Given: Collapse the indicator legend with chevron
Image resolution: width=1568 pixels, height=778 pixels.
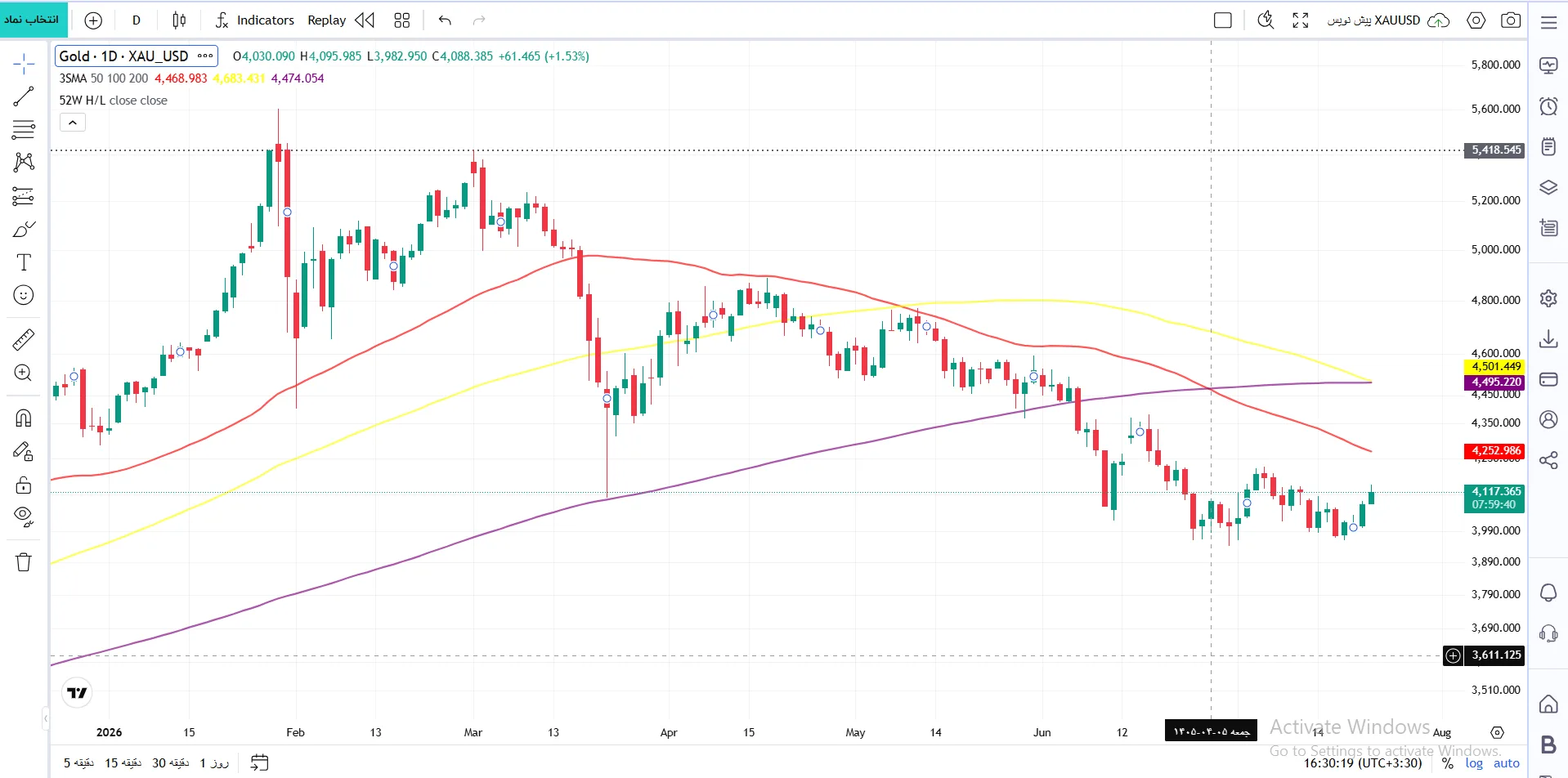Looking at the screenshot, I should click(x=73, y=123).
